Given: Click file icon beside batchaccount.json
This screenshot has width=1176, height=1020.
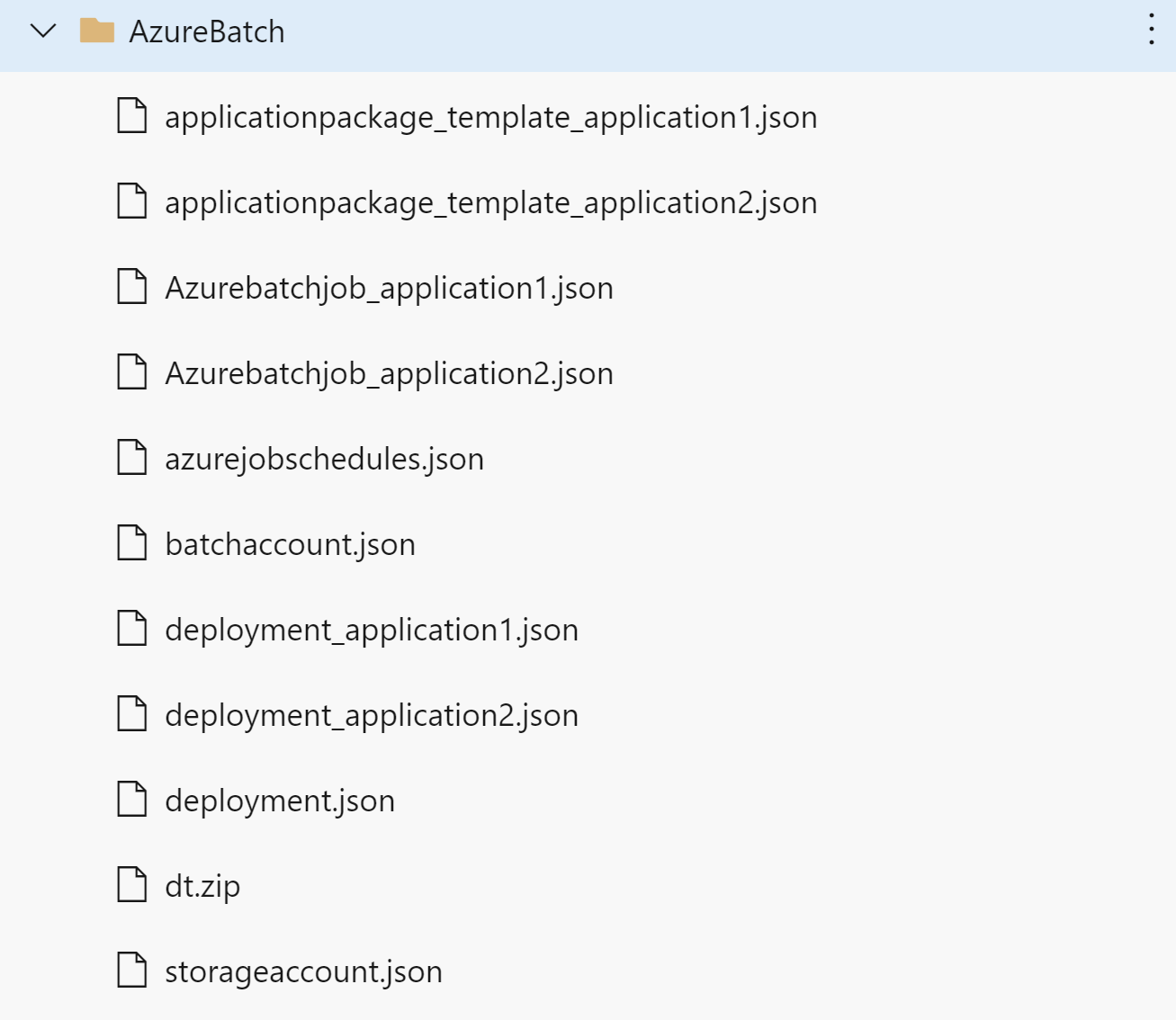Looking at the screenshot, I should (x=132, y=542).
